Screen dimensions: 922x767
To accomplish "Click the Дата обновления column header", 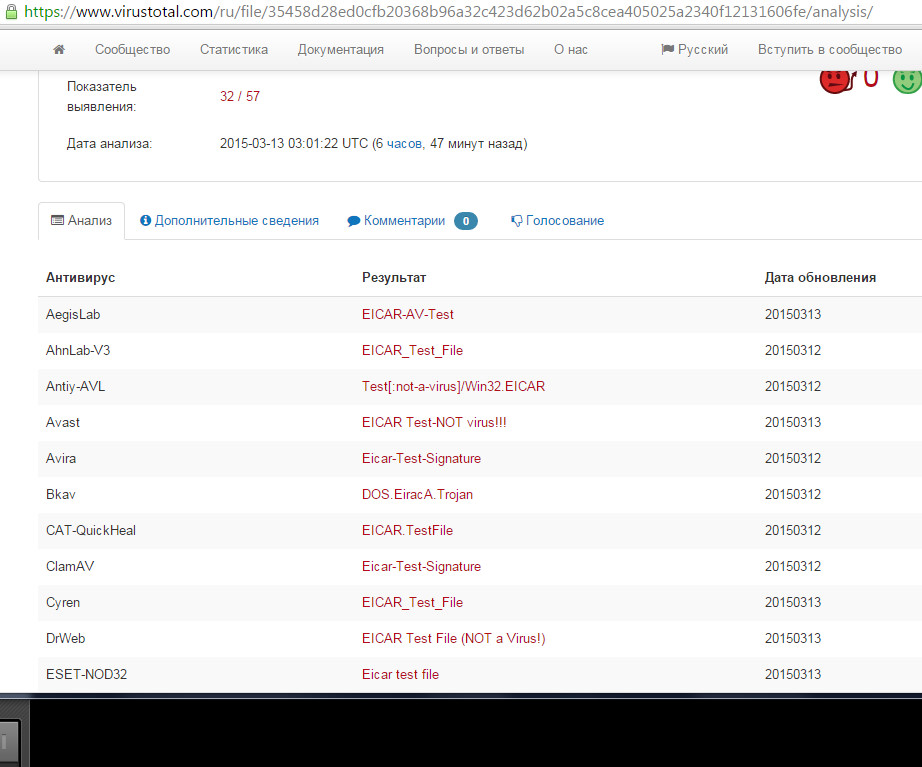I will (820, 278).
